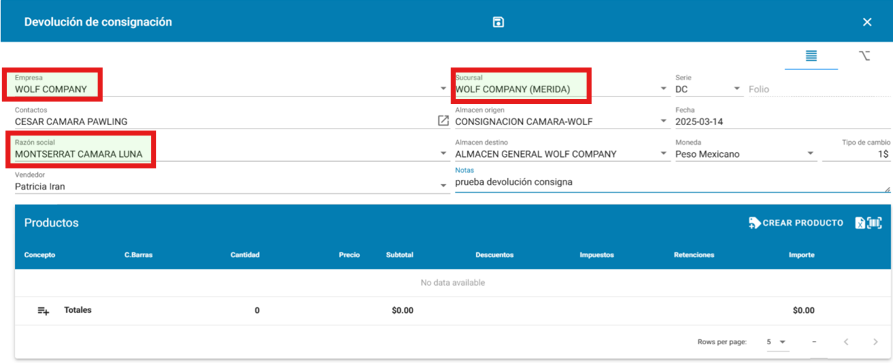Click the barcode scanner icon in Productos

875,223
